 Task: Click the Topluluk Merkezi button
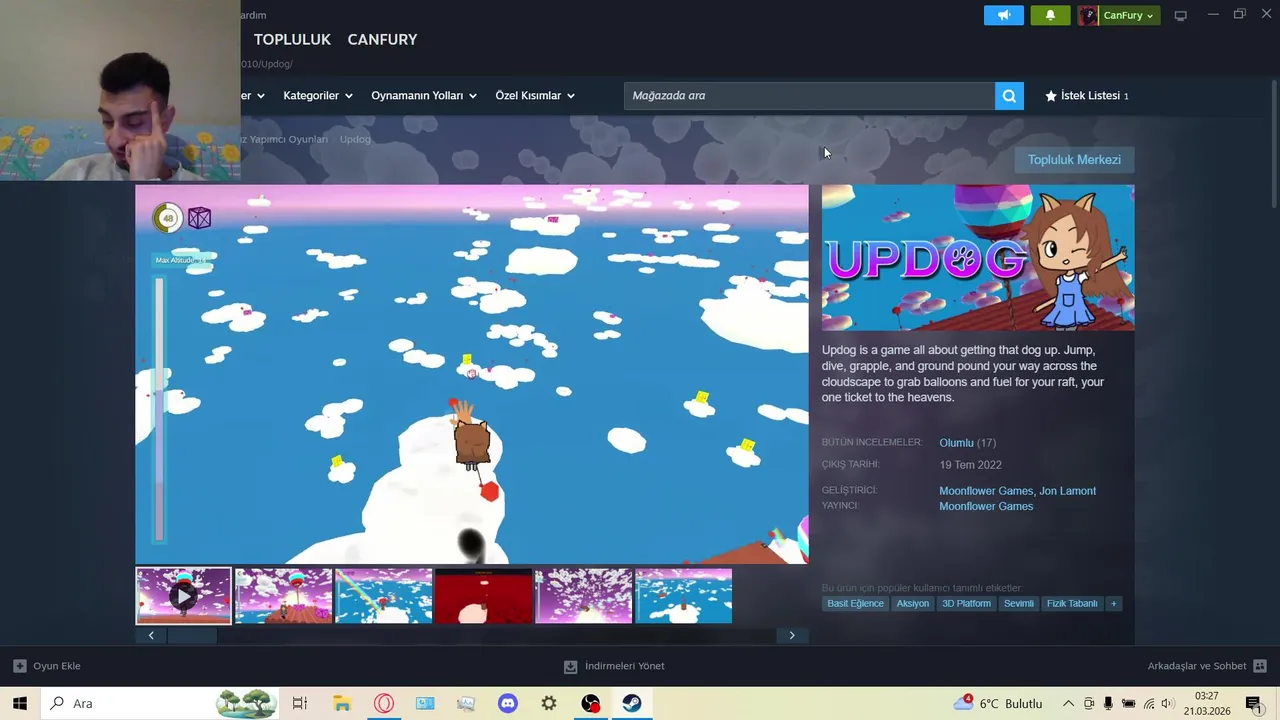(1074, 160)
